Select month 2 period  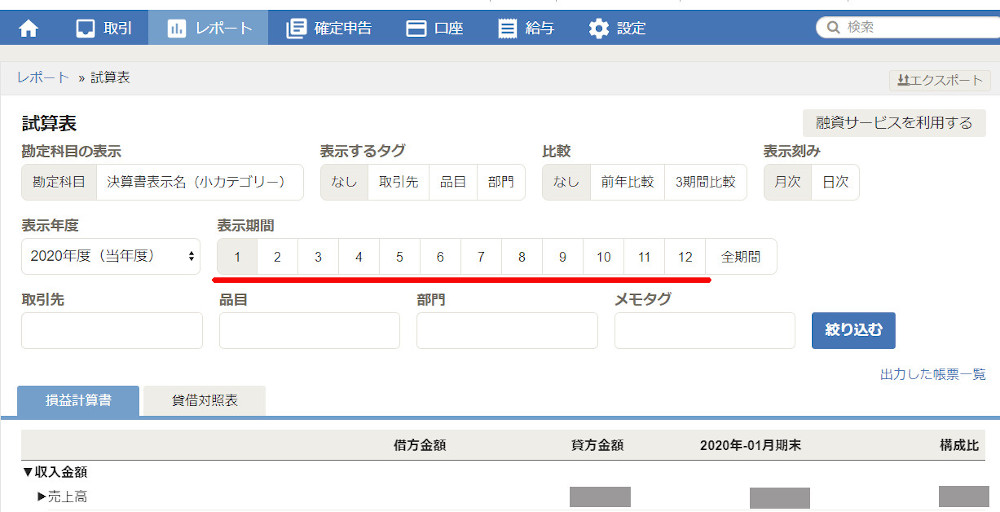(277, 257)
